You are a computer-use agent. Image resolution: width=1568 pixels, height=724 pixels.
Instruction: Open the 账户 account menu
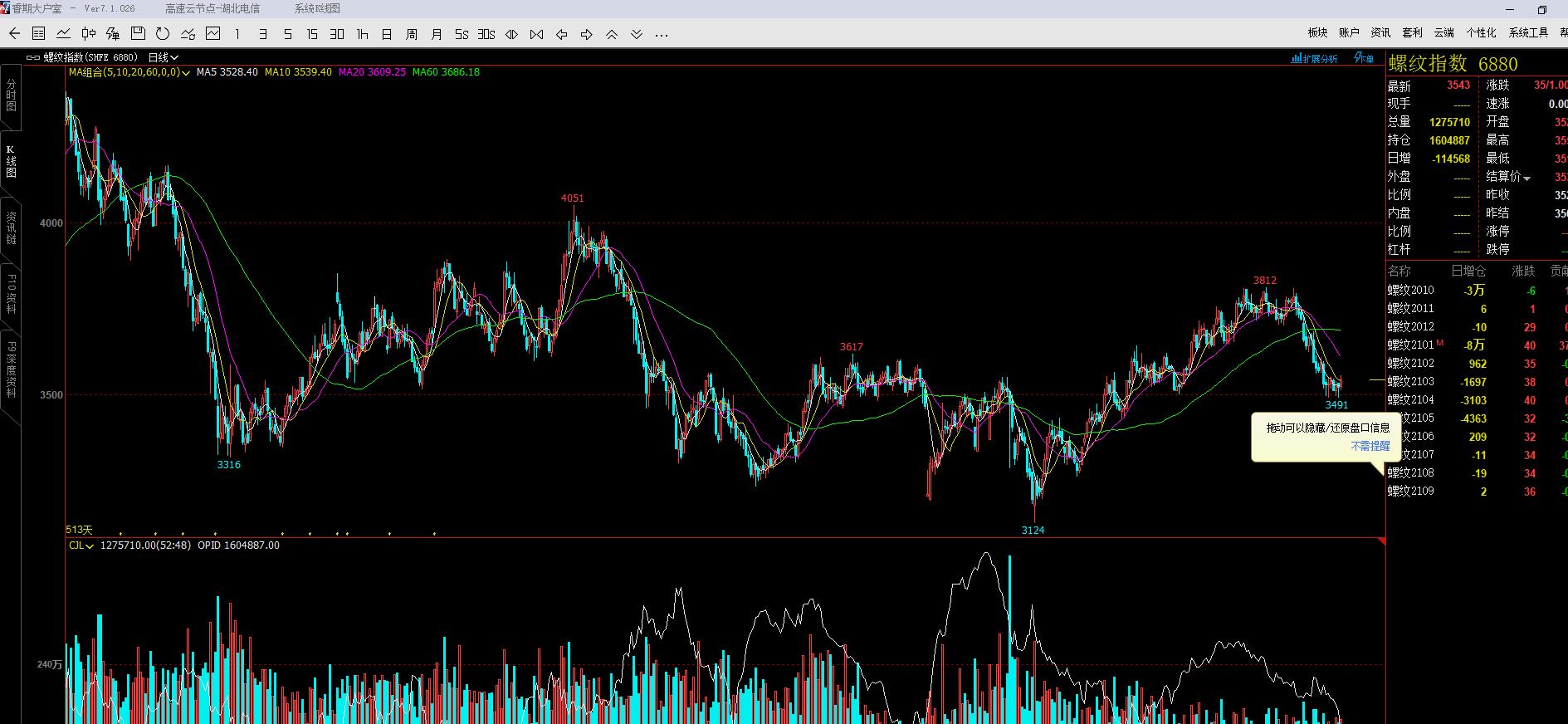pos(1349,32)
